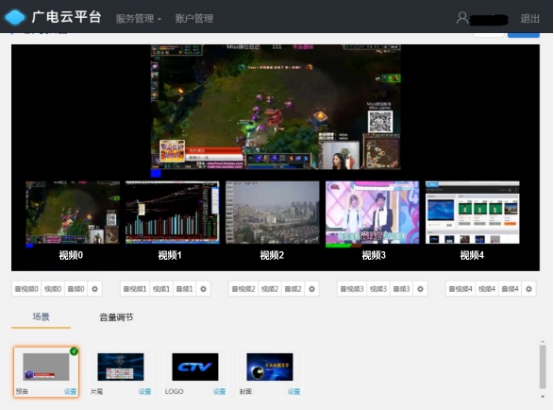Click the 退出 logout link

[530, 18]
